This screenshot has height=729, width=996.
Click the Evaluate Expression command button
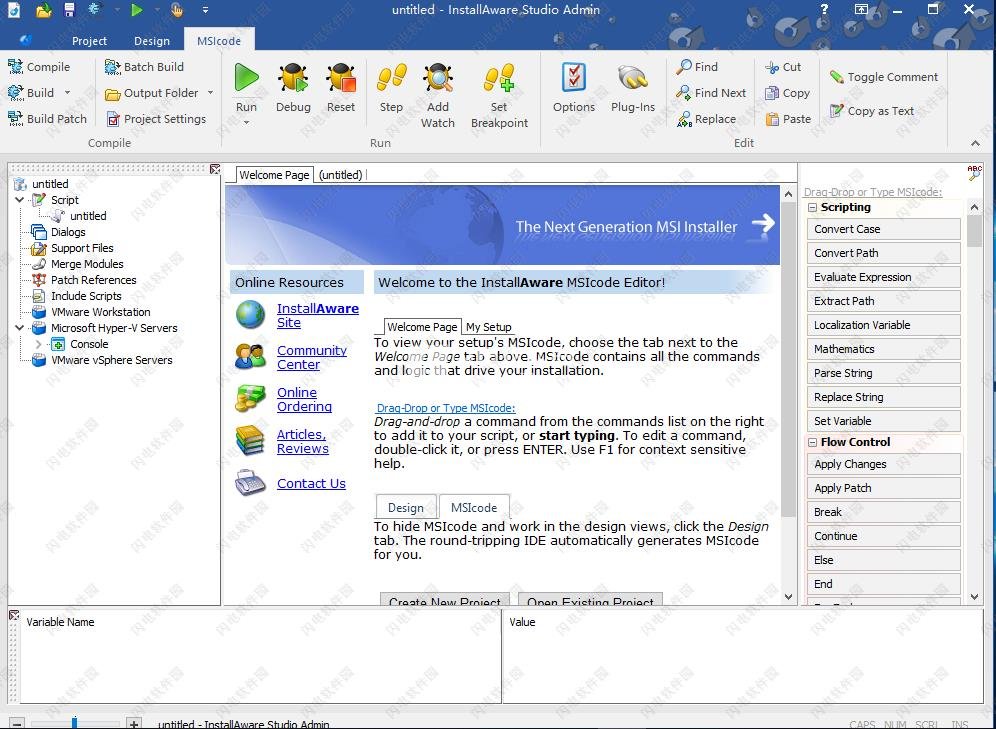(884, 278)
